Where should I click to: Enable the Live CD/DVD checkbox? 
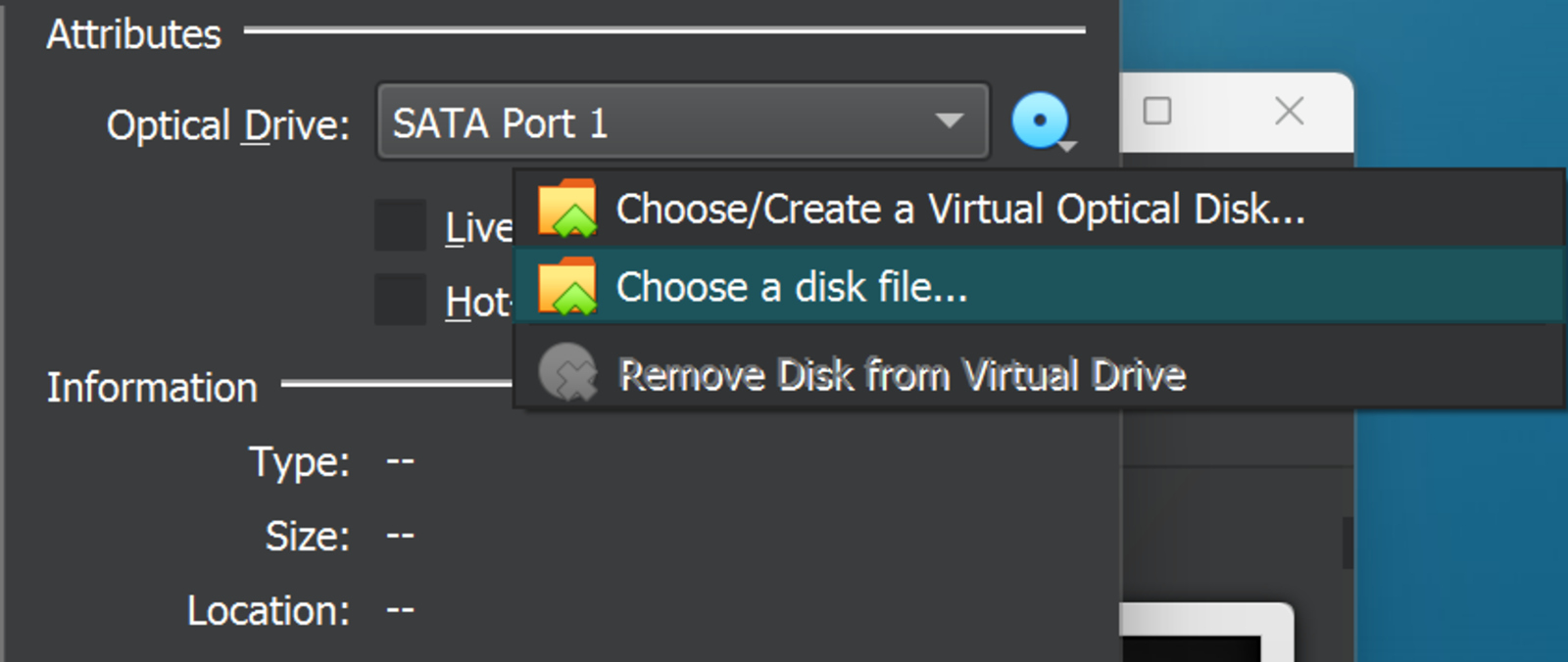400,225
